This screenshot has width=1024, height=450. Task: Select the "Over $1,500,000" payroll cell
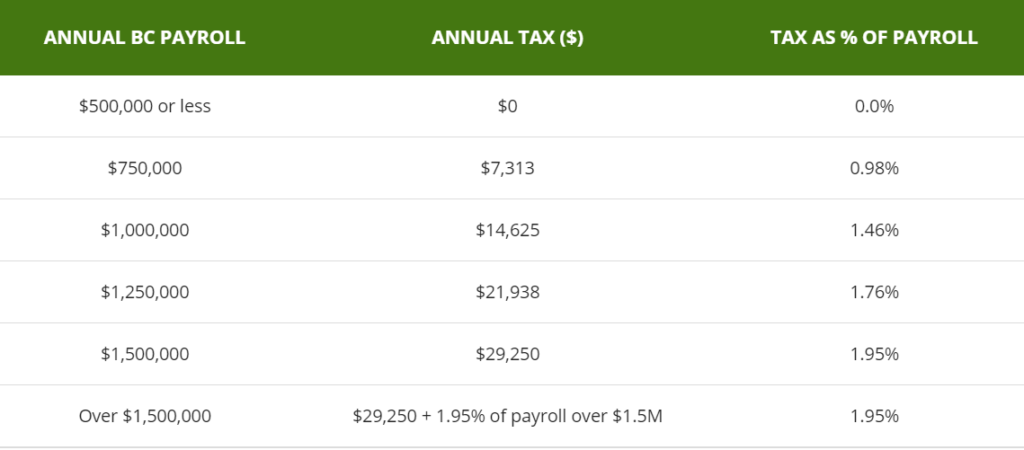pos(145,416)
